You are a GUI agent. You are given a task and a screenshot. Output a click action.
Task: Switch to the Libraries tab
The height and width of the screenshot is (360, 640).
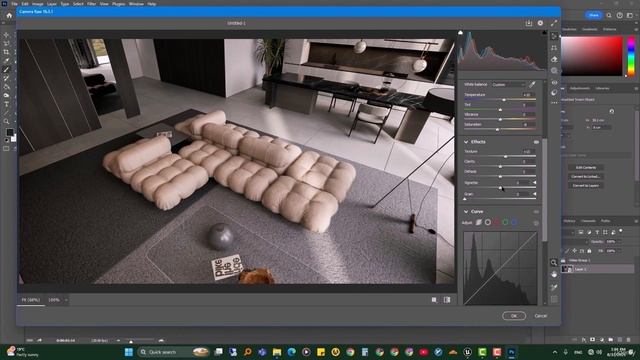[602, 89]
